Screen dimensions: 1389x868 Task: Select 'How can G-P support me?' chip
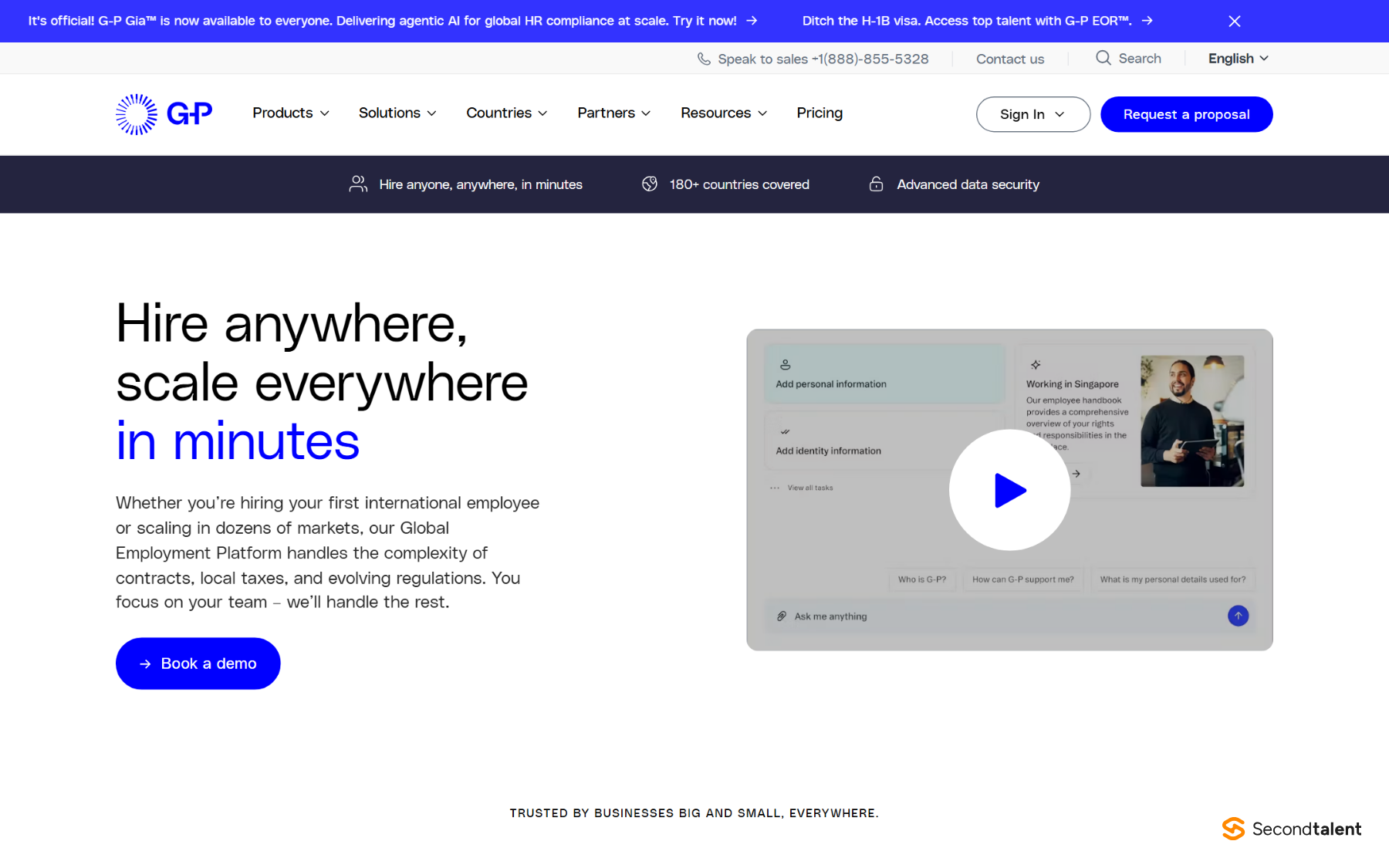click(x=1023, y=579)
